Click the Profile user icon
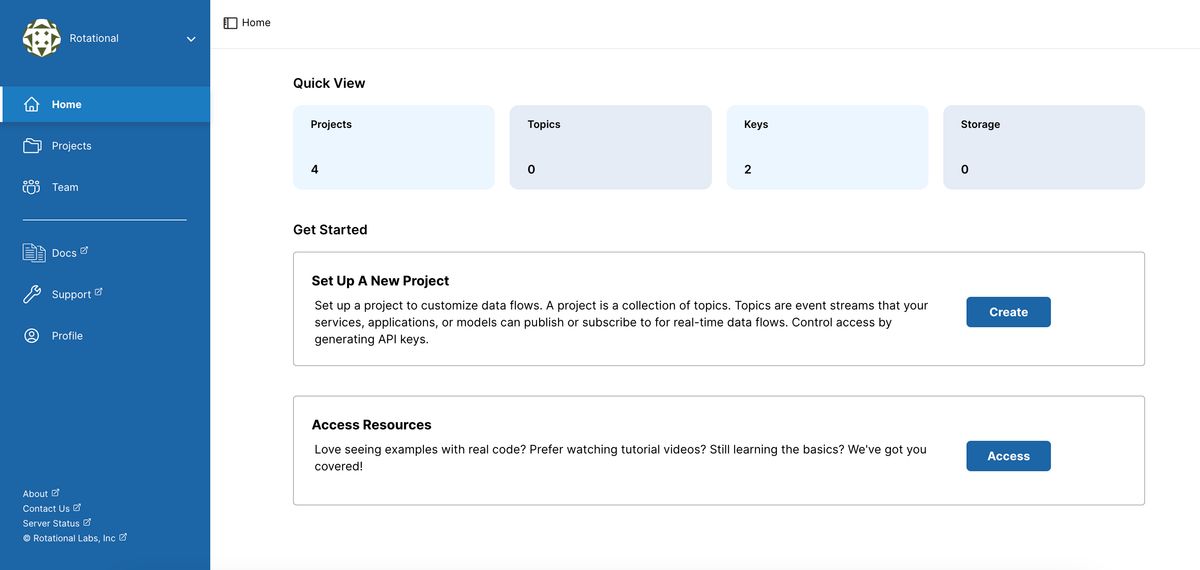This screenshot has height=570, width=1200. 32,336
